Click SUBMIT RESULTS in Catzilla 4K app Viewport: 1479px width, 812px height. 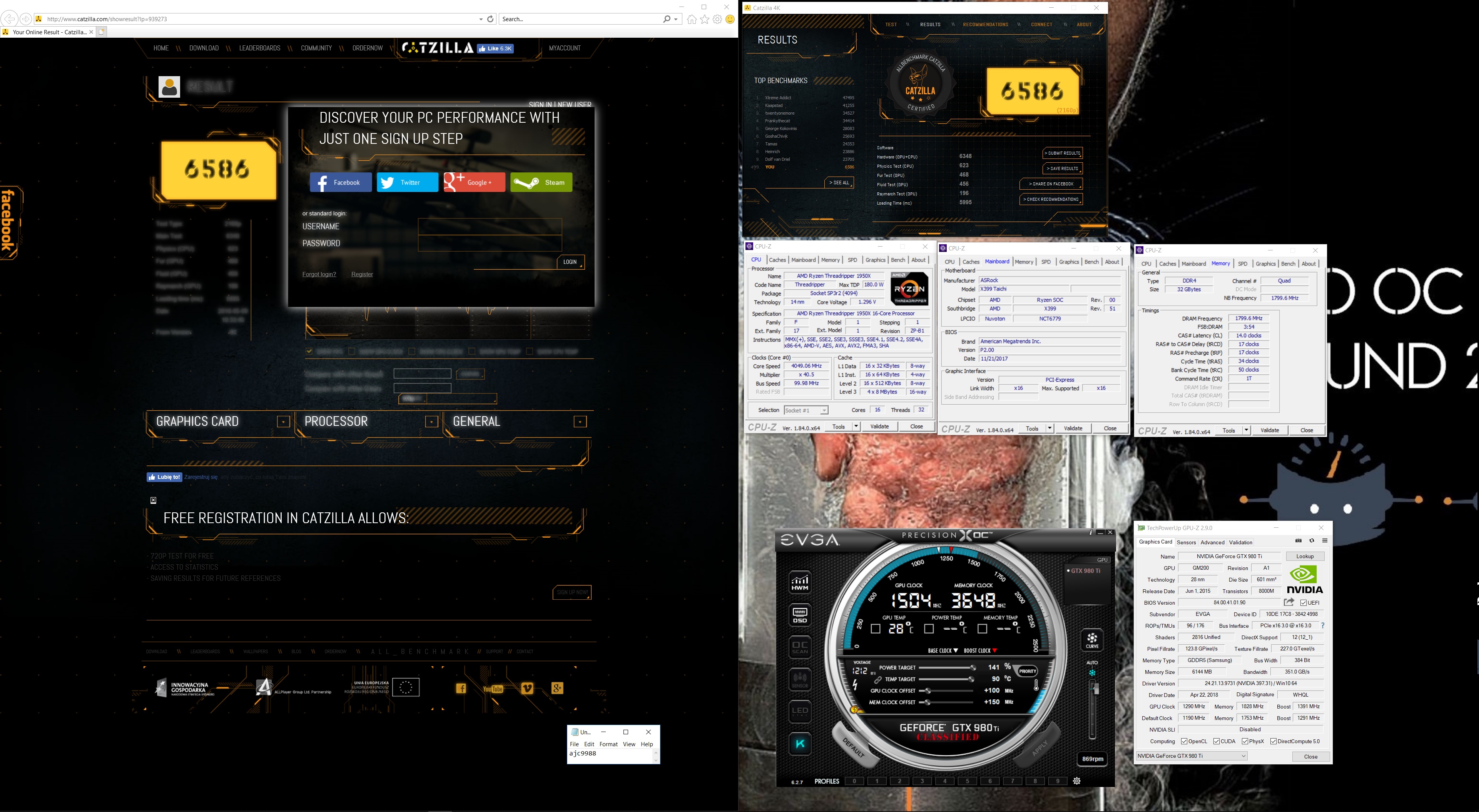click(x=1062, y=153)
